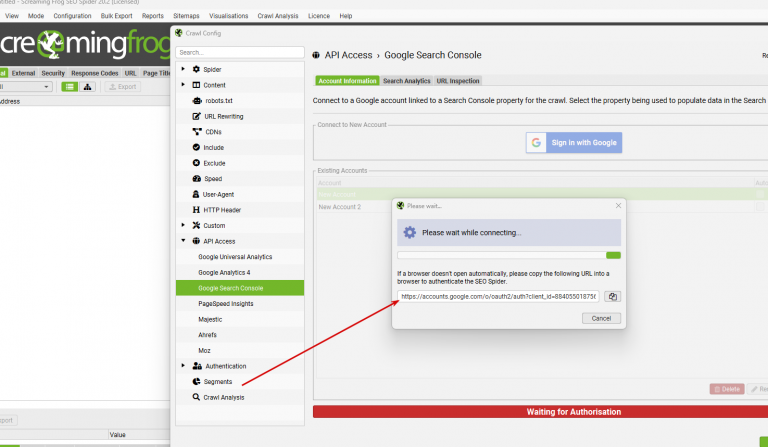Close the Please wait dialog

[x=618, y=206]
